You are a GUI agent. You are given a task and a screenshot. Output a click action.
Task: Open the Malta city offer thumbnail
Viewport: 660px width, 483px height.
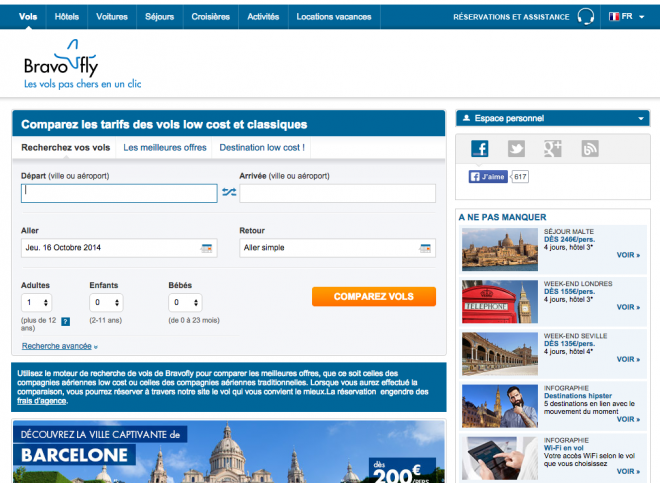pyautogui.click(x=500, y=249)
